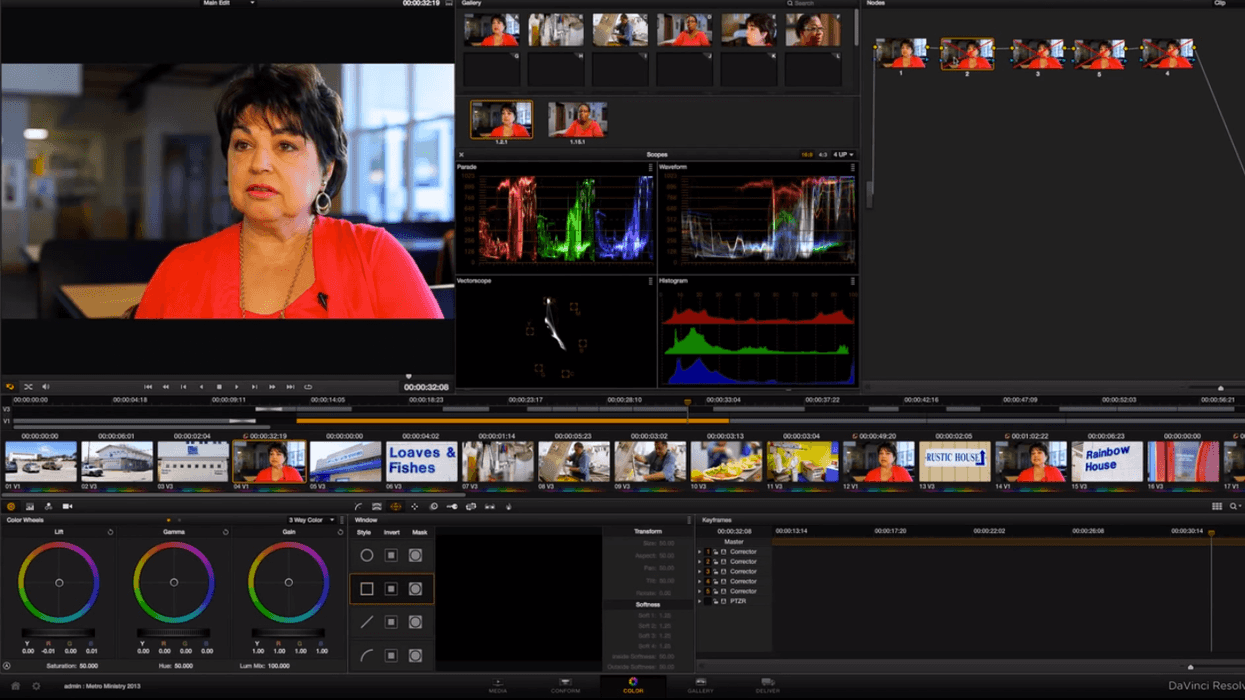Set scopes aspect to 16:9
The width and height of the screenshot is (1245, 700).
pos(806,155)
